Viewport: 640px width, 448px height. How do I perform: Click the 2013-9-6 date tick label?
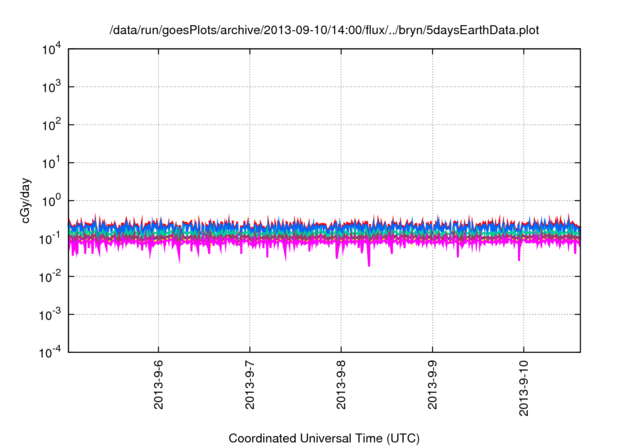[158, 384]
